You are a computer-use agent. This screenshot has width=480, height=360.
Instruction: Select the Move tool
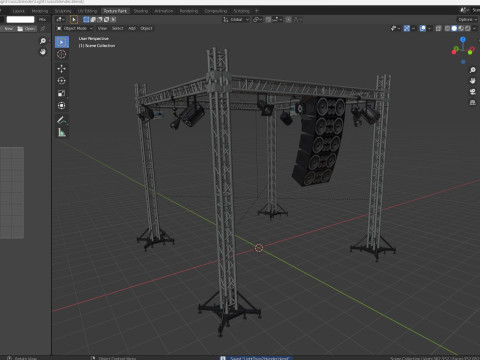[x=61, y=69]
